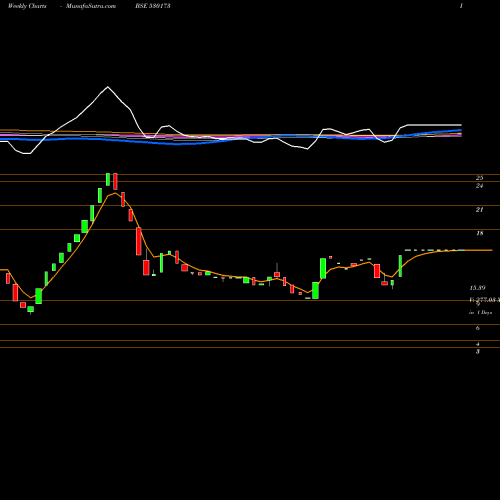
Task: Click the '15.39' current price value
Action: tap(477, 288)
